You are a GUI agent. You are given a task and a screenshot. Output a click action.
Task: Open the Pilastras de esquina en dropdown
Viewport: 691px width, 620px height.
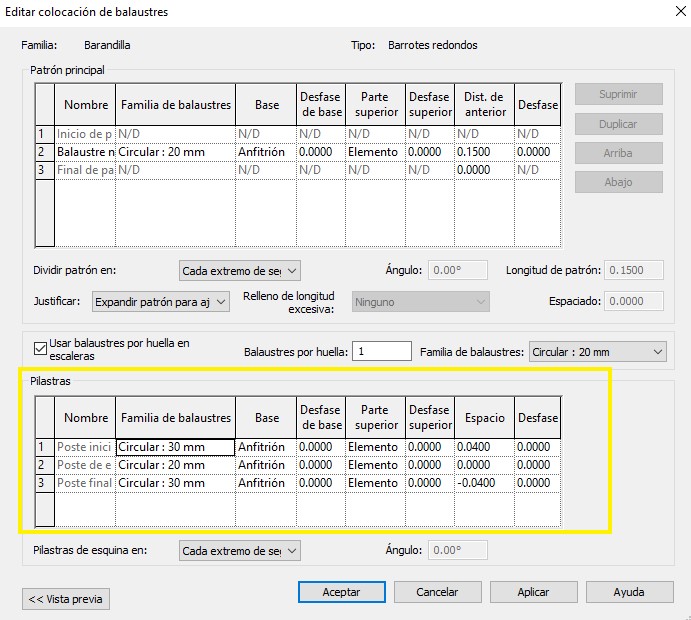point(240,551)
